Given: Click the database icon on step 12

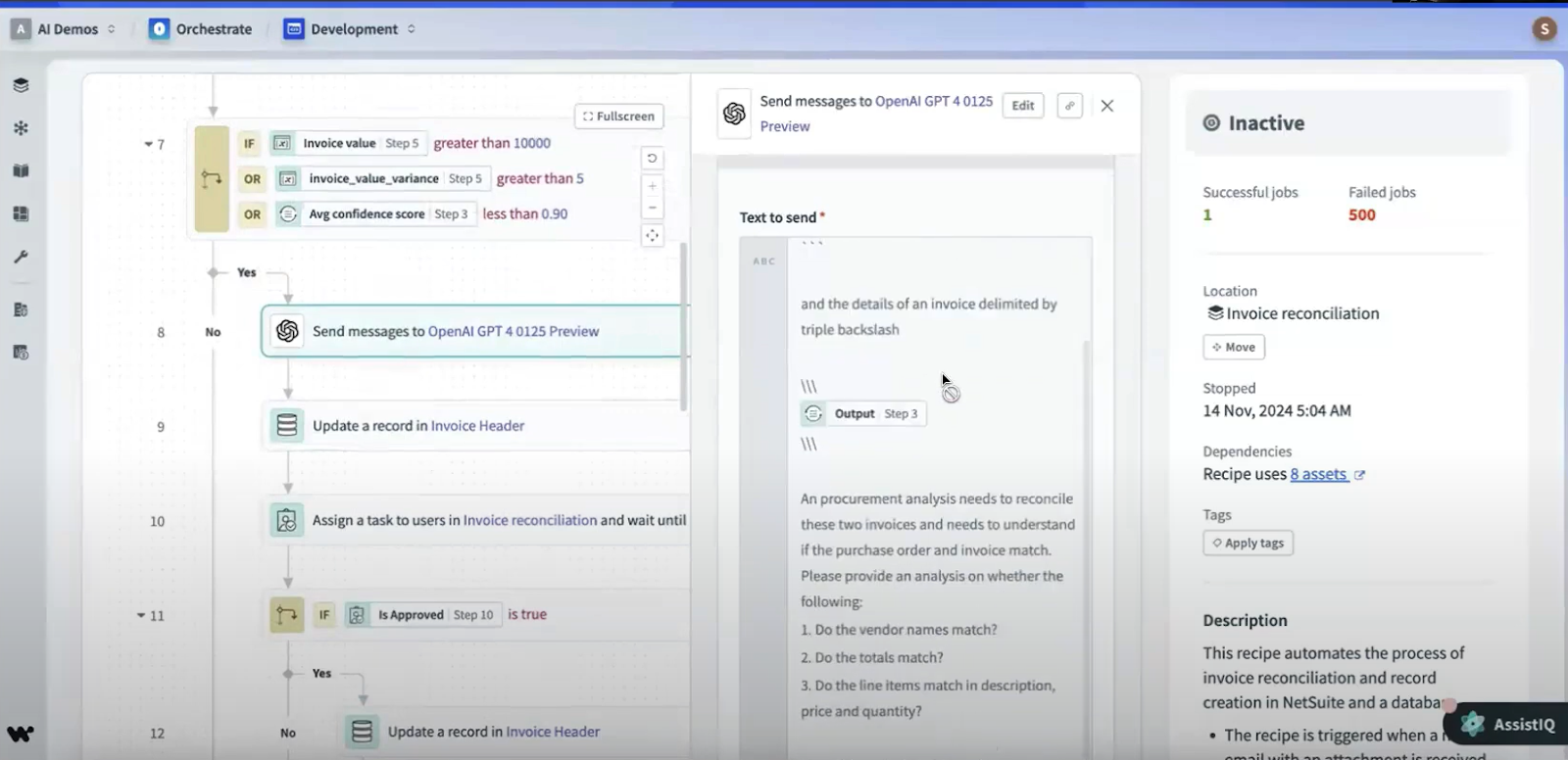Looking at the screenshot, I should pyautogui.click(x=362, y=732).
